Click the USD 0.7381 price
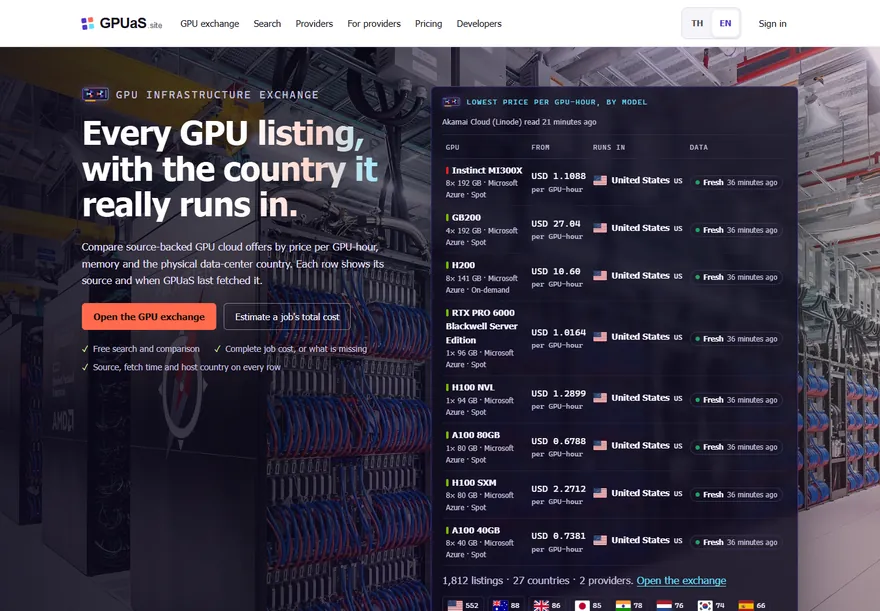This screenshot has width=880, height=611. tap(558, 536)
